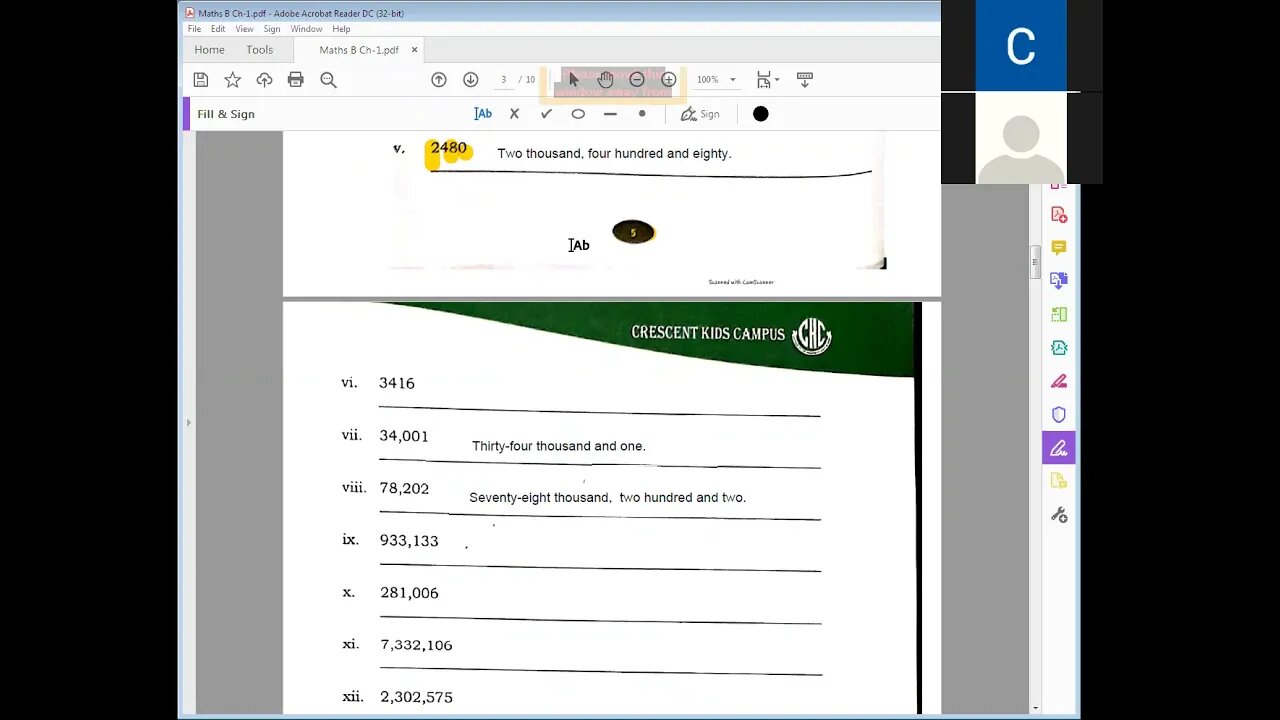Open the Create PDF tool in the sidebar

tap(1059, 214)
